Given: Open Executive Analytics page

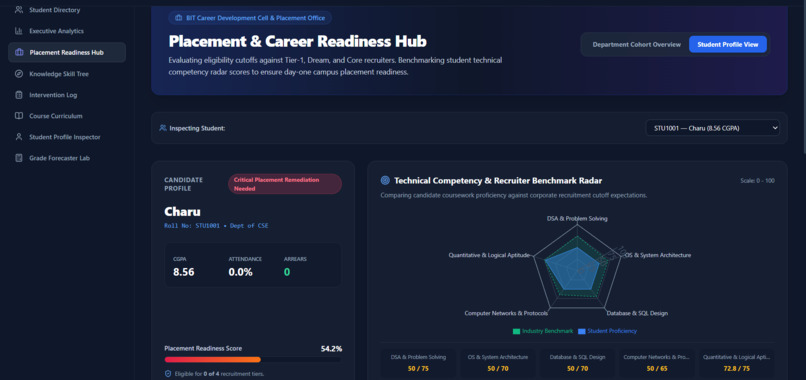Looking at the screenshot, I should (67, 31).
